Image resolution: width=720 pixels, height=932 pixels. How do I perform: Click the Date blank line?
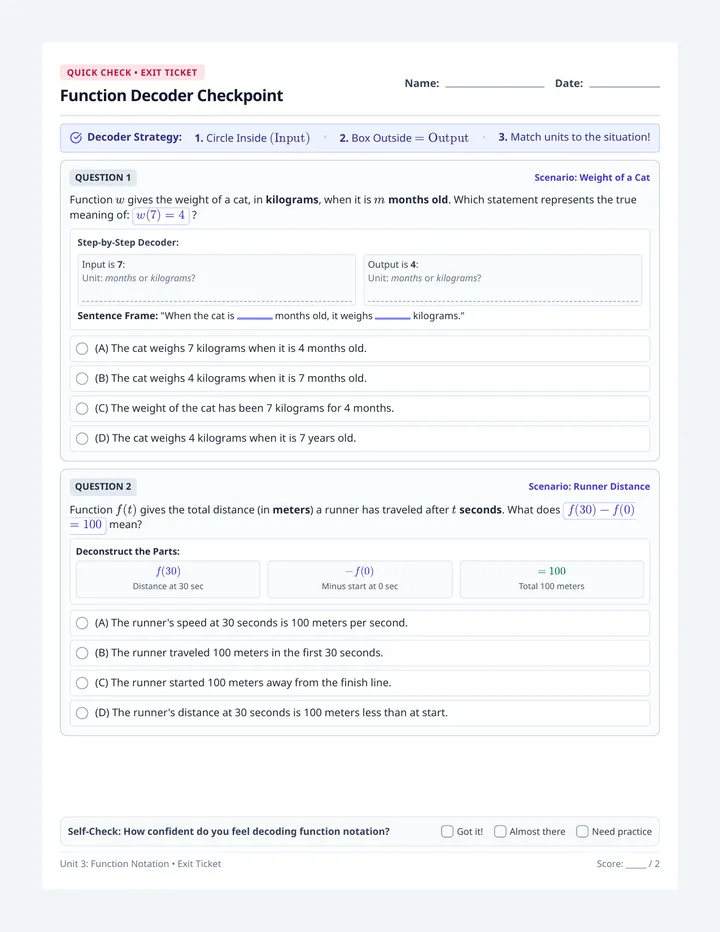[x=624, y=85]
